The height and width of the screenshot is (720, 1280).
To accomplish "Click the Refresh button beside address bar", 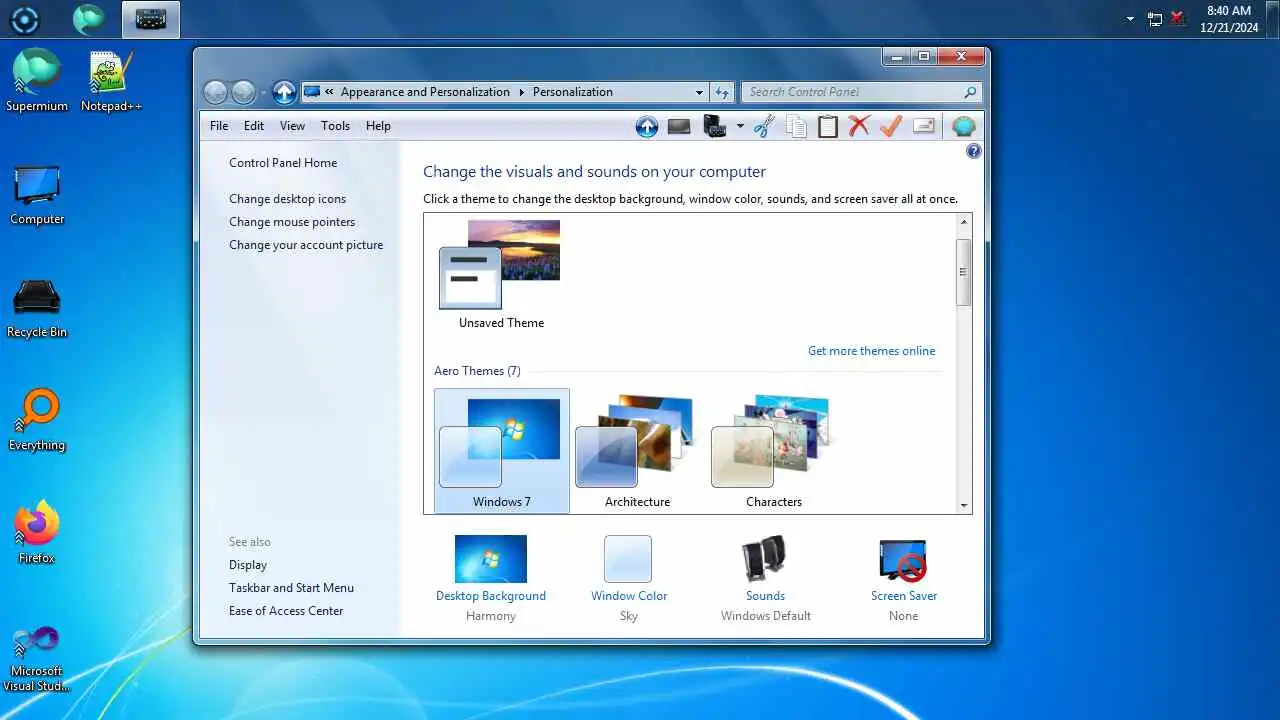I will (x=722, y=92).
